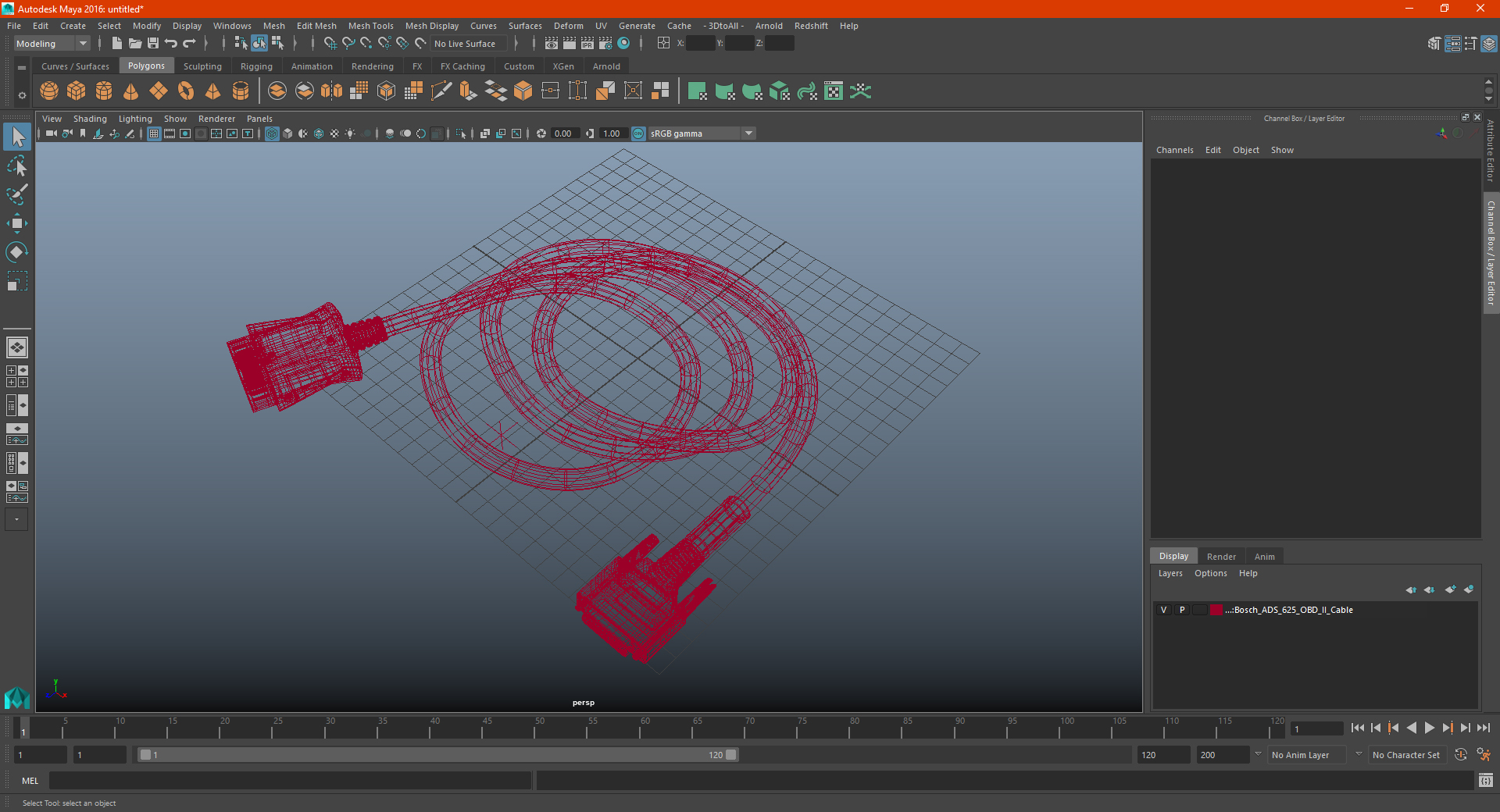Click the Bosch layer red color swatch
This screenshot has height=812, width=1500.
tap(1216, 610)
